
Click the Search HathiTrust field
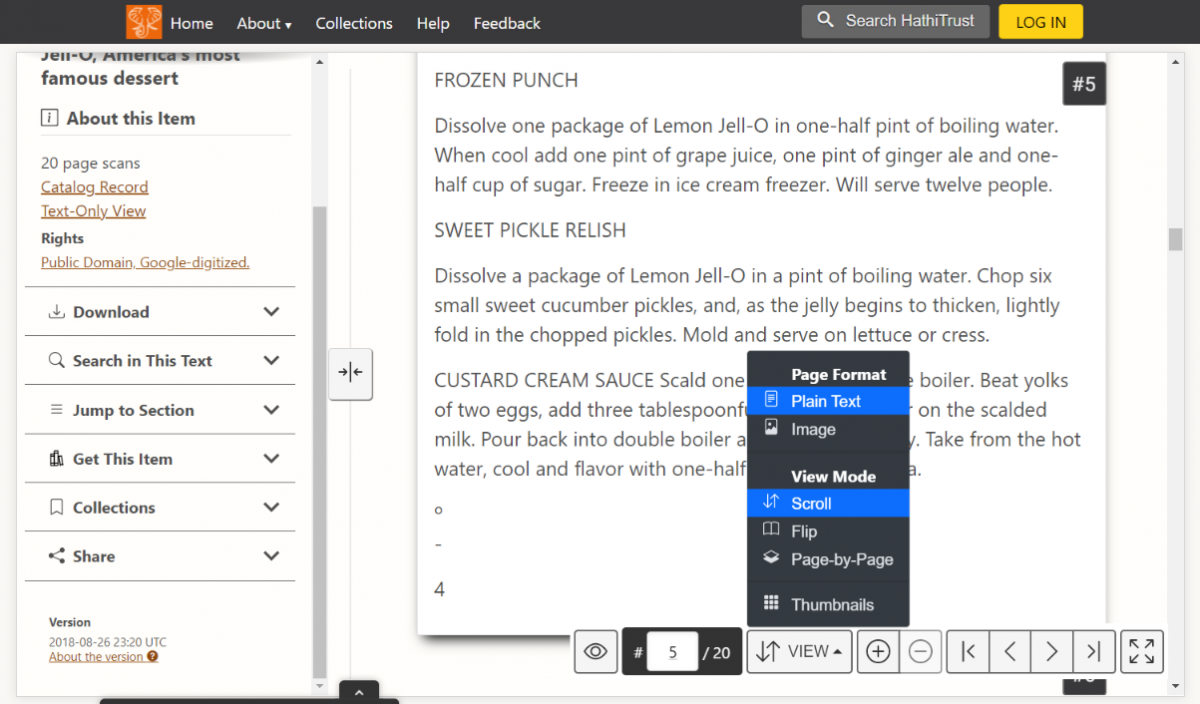click(x=896, y=21)
